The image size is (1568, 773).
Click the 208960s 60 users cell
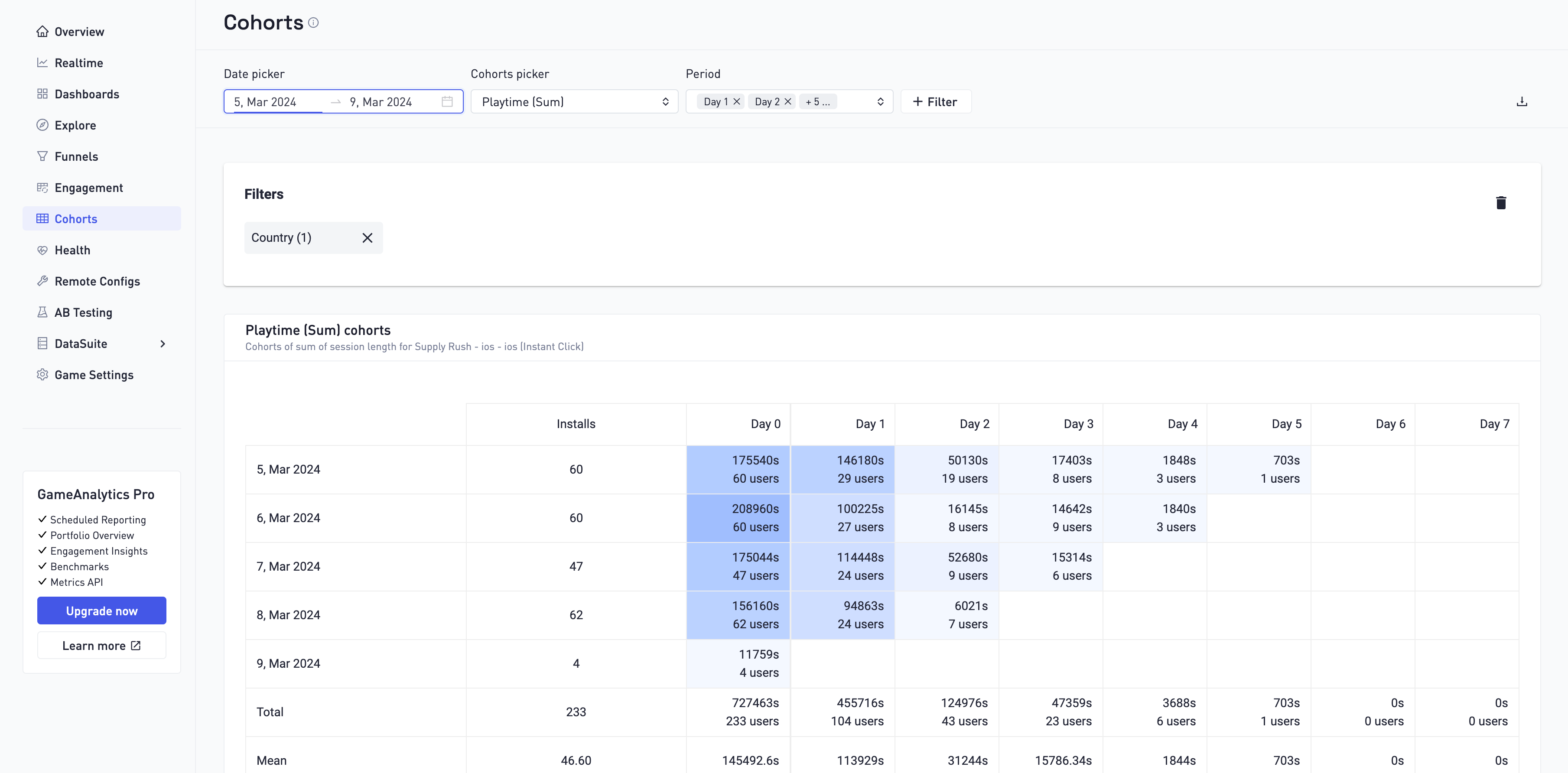(738, 518)
